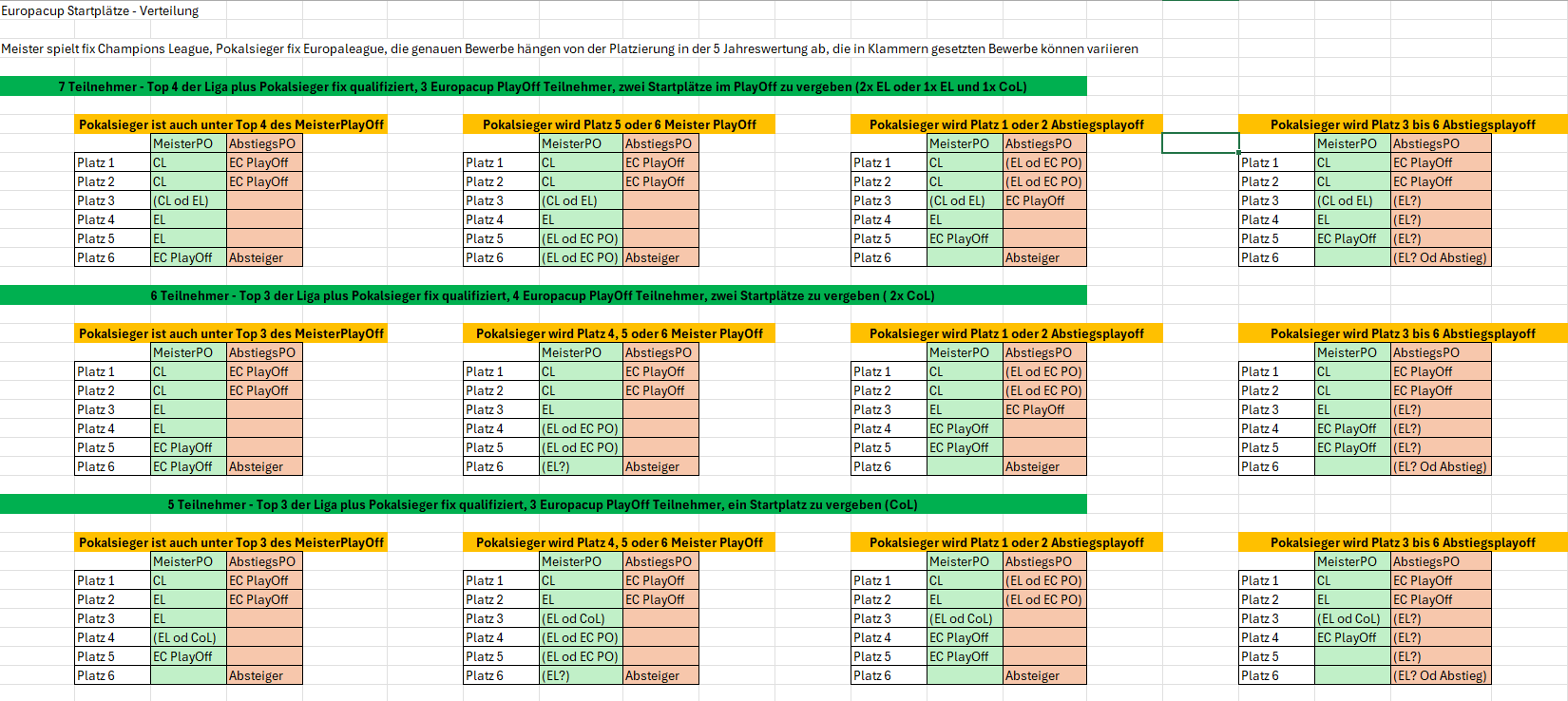This screenshot has width=1568, height=701.
Task: Click 'EC PlayOff' in Platz 5 row, 7-Teilnehmer last table
Action: point(1352,238)
